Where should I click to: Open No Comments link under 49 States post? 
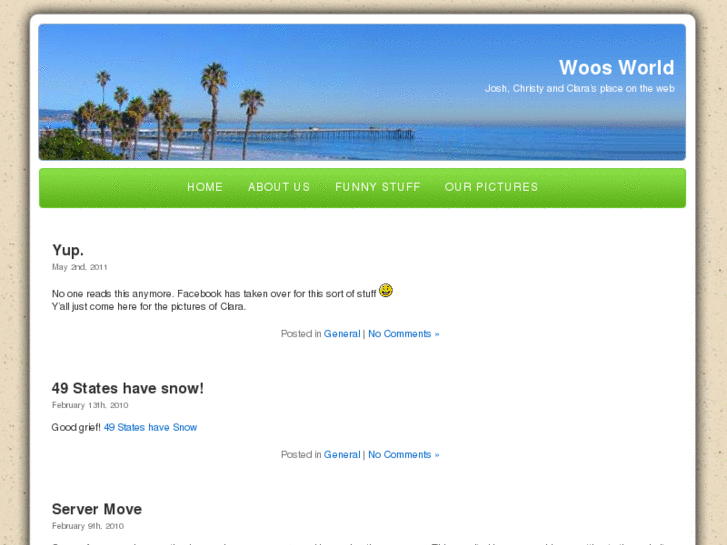tap(403, 455)
